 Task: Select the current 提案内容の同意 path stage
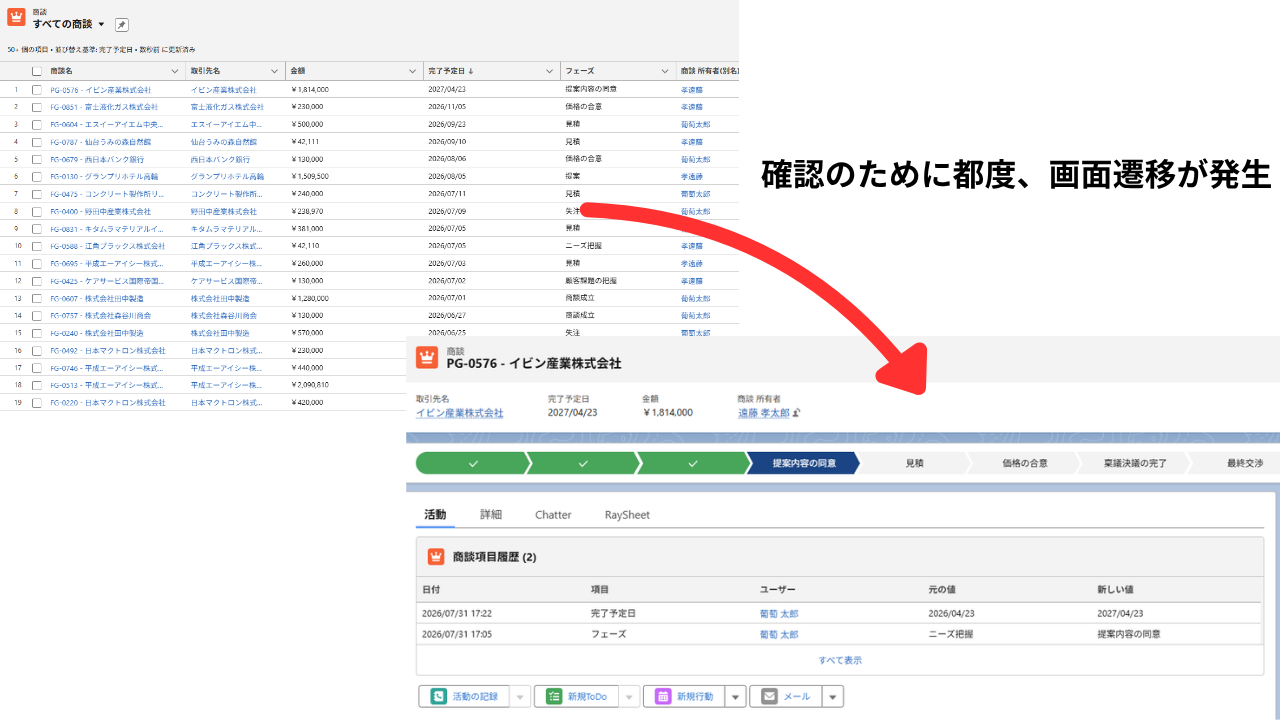tap(803, 463)
